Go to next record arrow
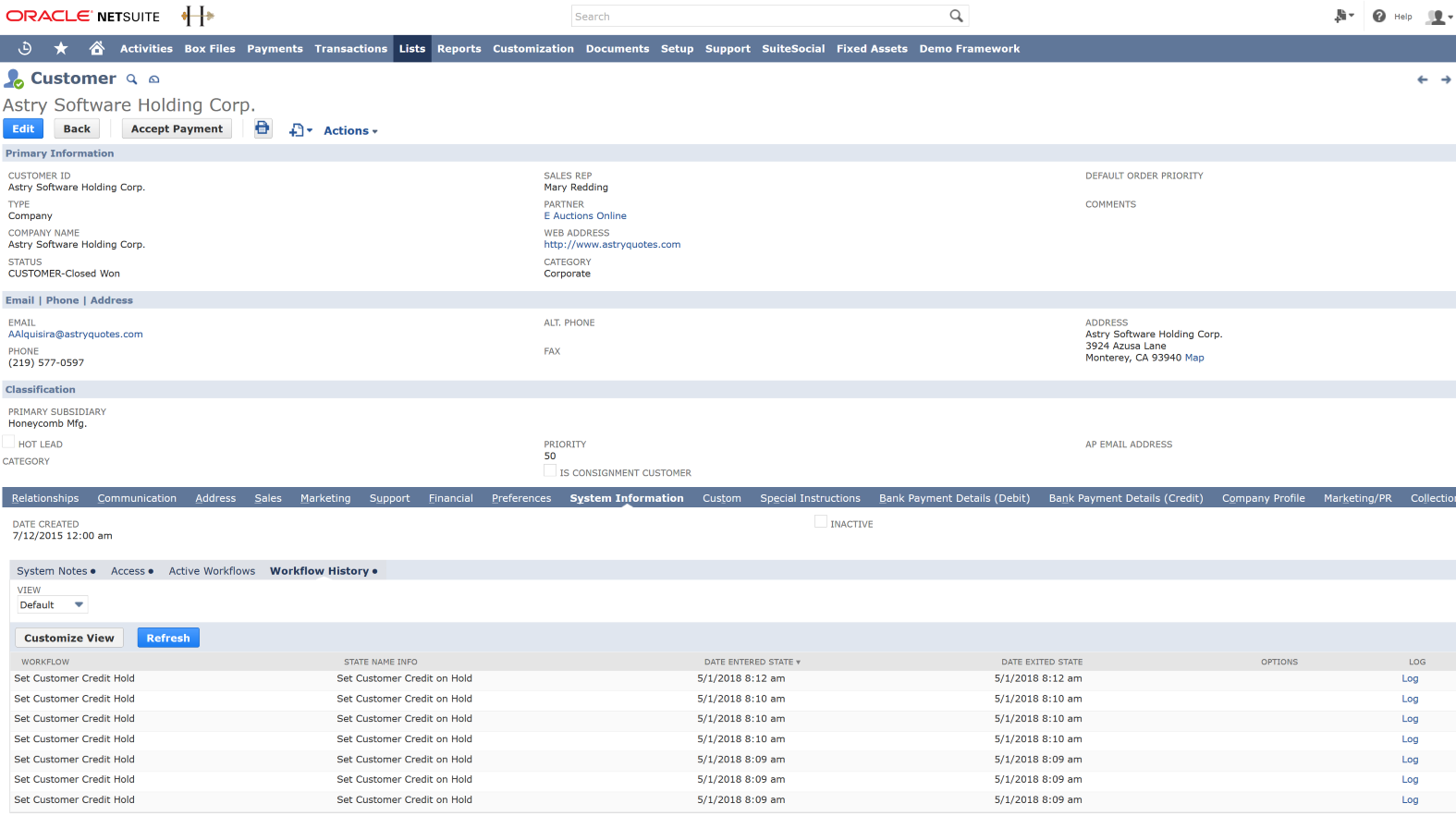Screen dimensions: 1456x816 pyautogui.click(x=1446, y=79)
